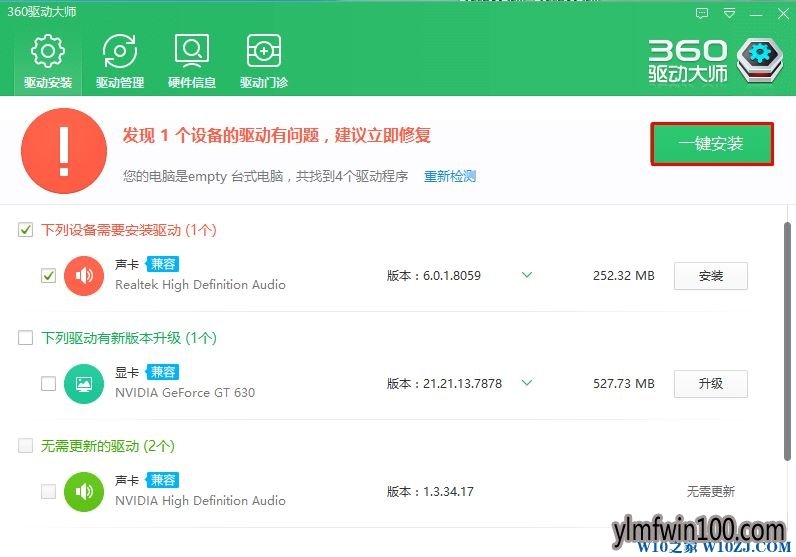Click 升级 for NVIDIA GeForce GT 630
The image size is (796, 557).
tap(711, 384)
